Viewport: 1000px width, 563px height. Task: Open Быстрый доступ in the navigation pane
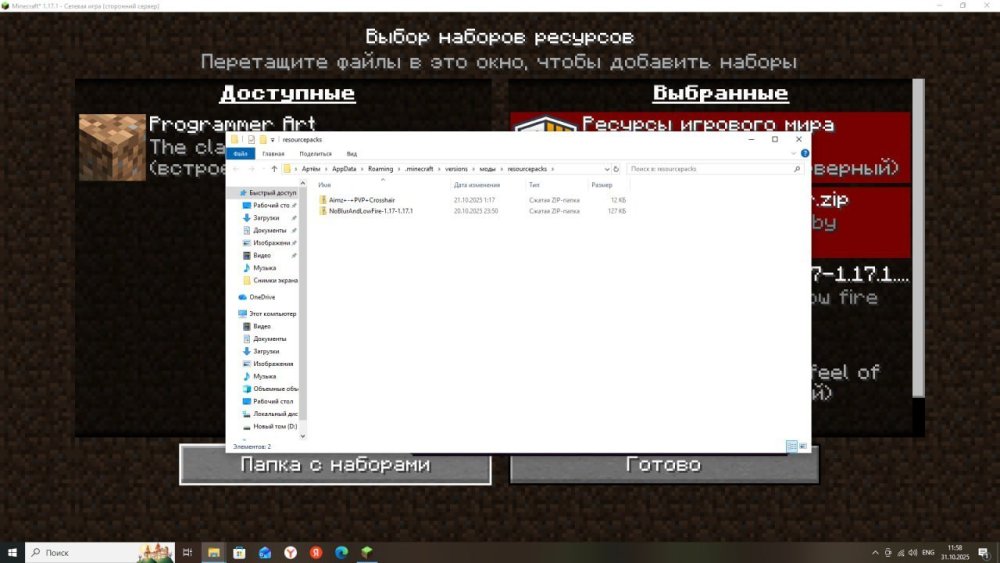[x=267, y=193]
